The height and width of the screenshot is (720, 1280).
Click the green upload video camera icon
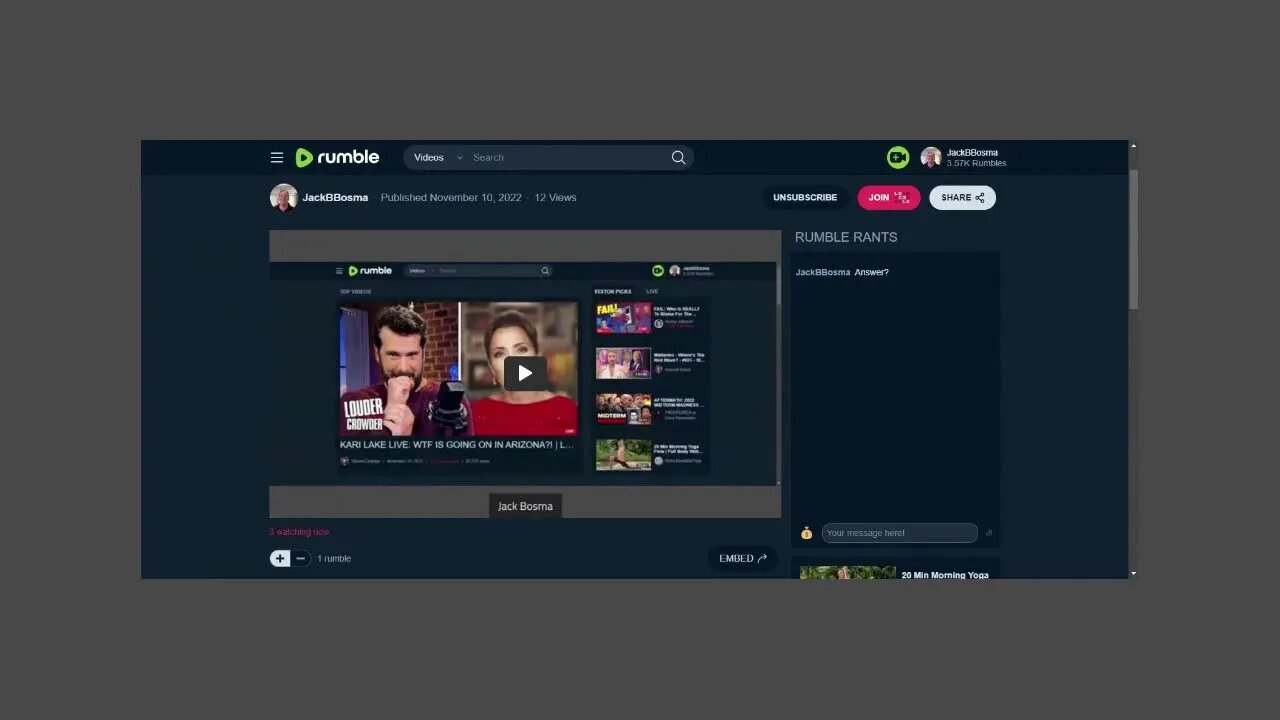(x=898, y=157)
